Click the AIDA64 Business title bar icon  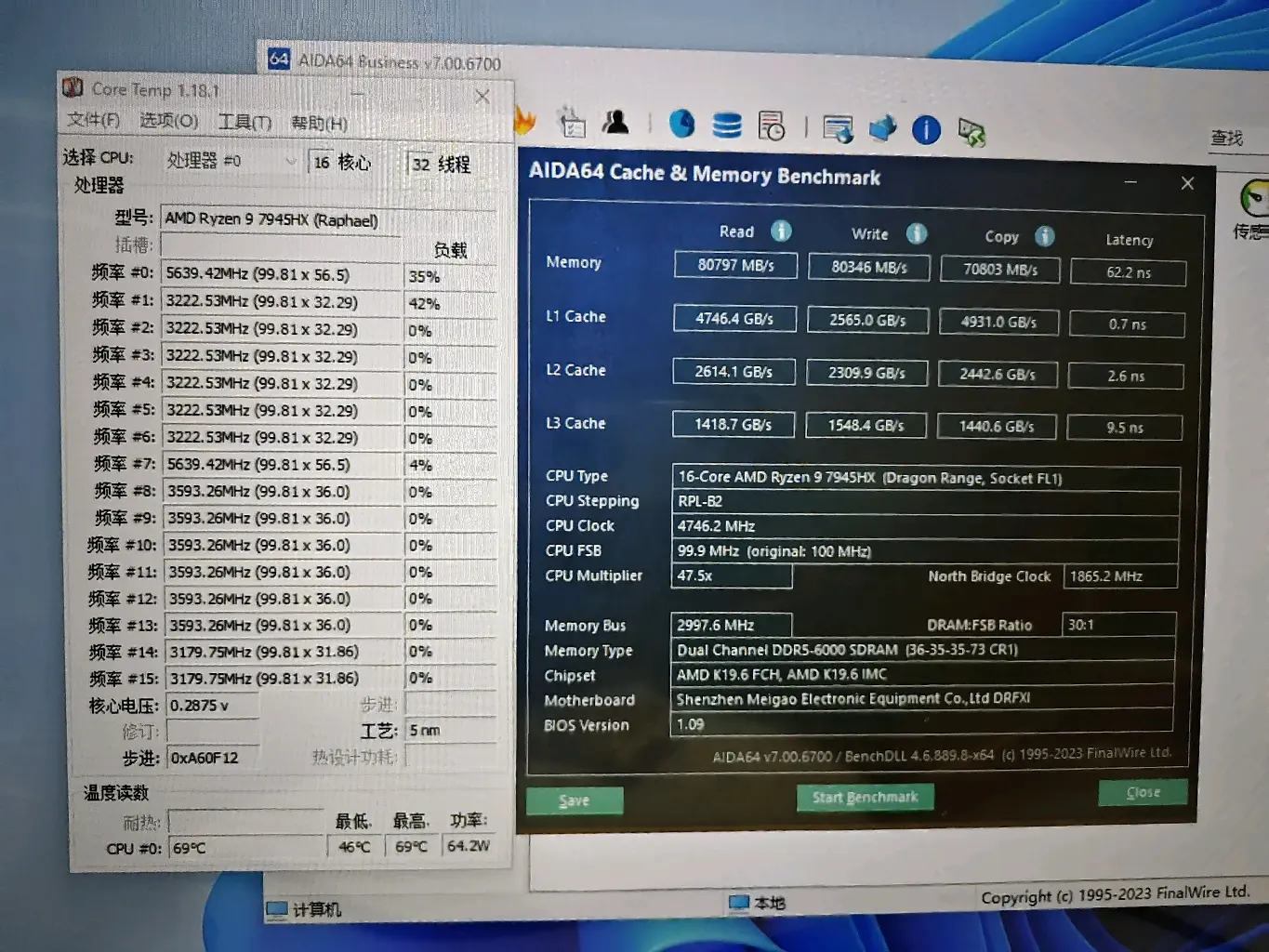(x=279, y=59)
